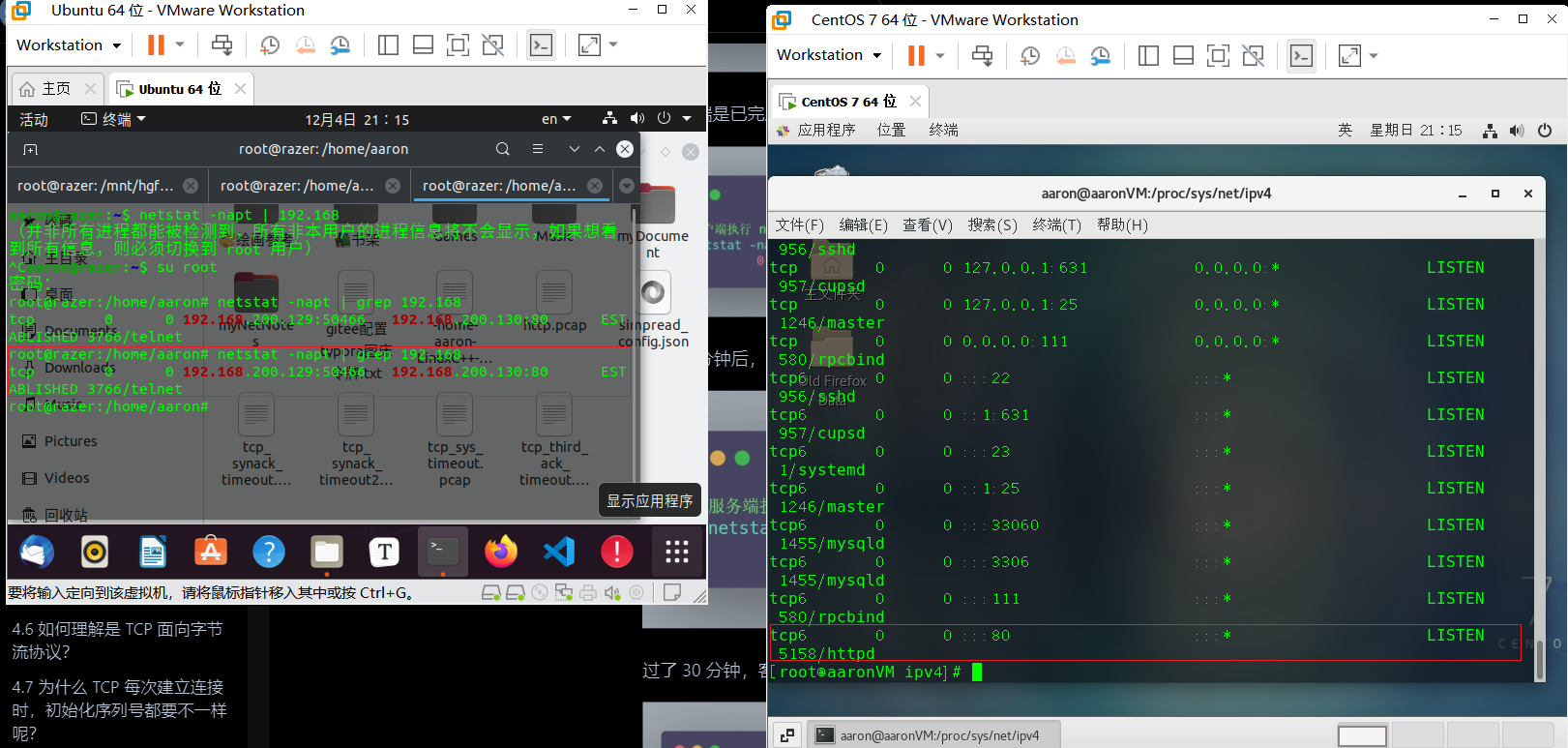Open Workstation menu in Ubuntu window
Viewport: 1568px width, 748px height.
[69, 45]
